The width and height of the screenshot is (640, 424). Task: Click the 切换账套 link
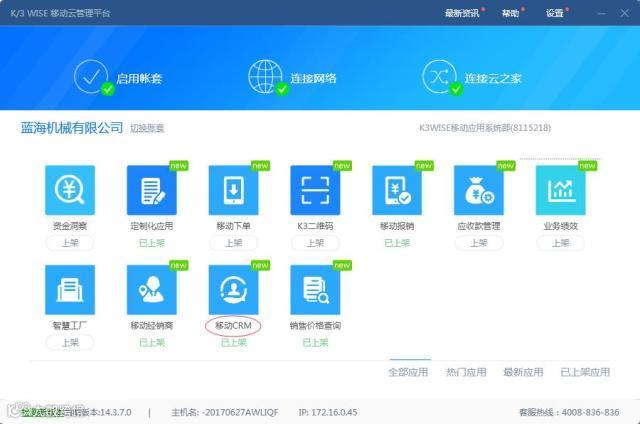click(x=147, y=128)
